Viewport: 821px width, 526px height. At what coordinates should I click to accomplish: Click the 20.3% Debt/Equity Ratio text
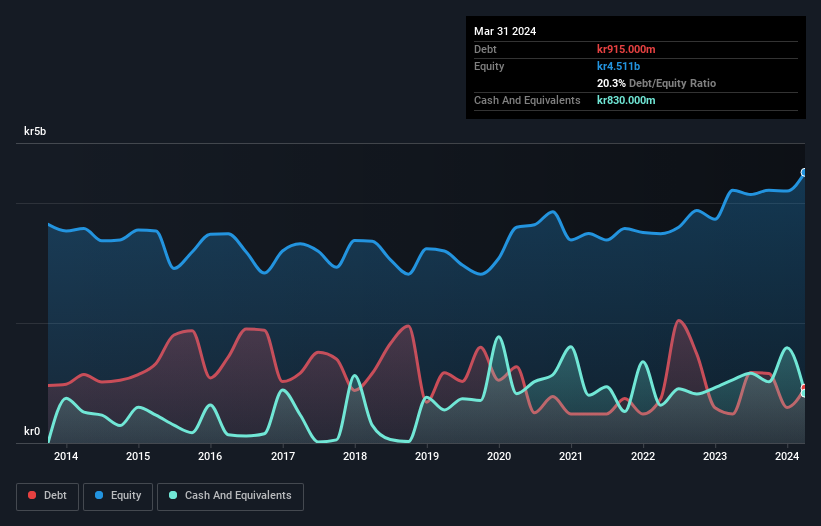pos(657,83)
